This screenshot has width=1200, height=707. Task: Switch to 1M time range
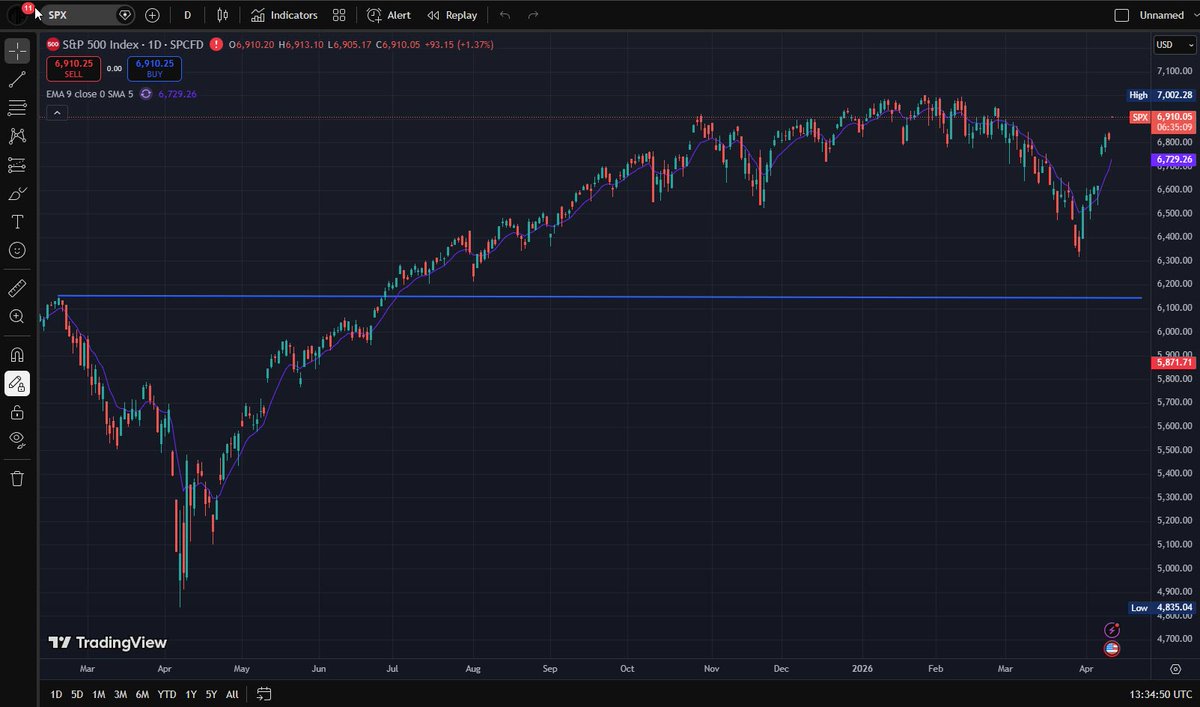98,693
